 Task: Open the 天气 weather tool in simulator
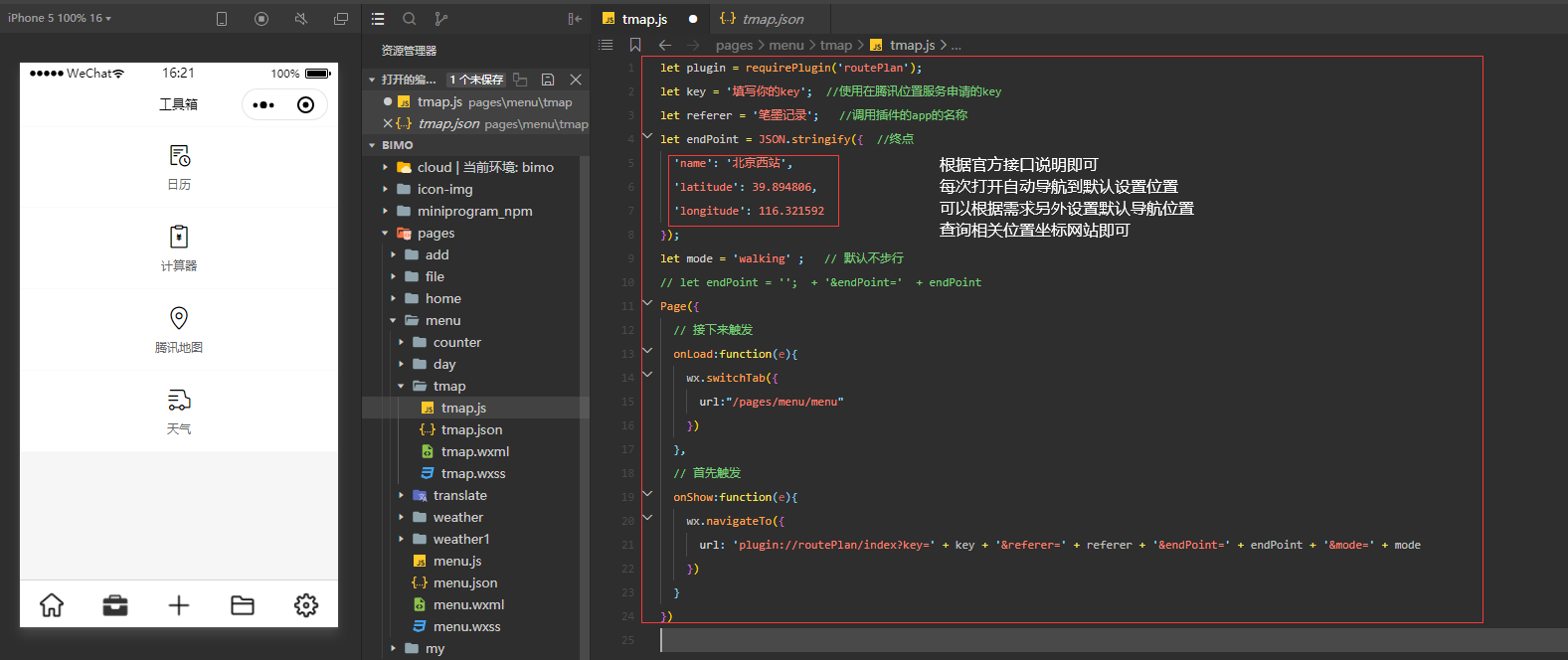[x=179, y=412]
